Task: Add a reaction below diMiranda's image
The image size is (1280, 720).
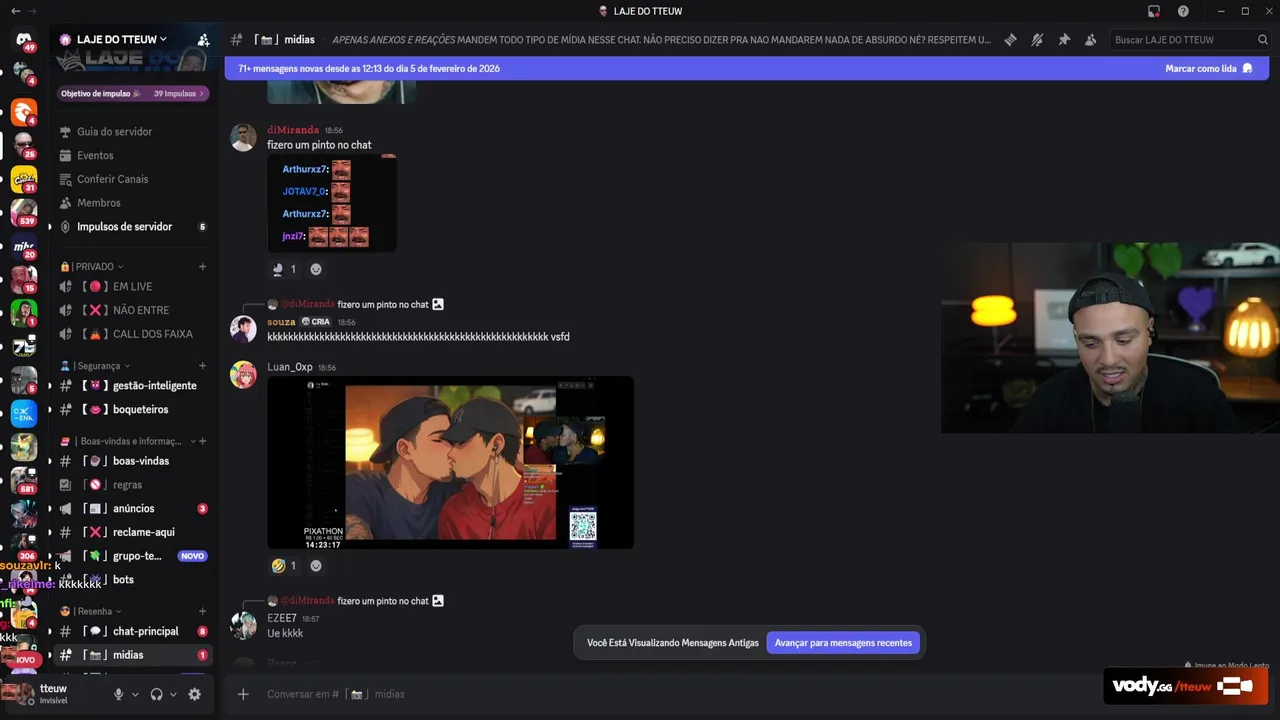Action: tap(316, 269)
